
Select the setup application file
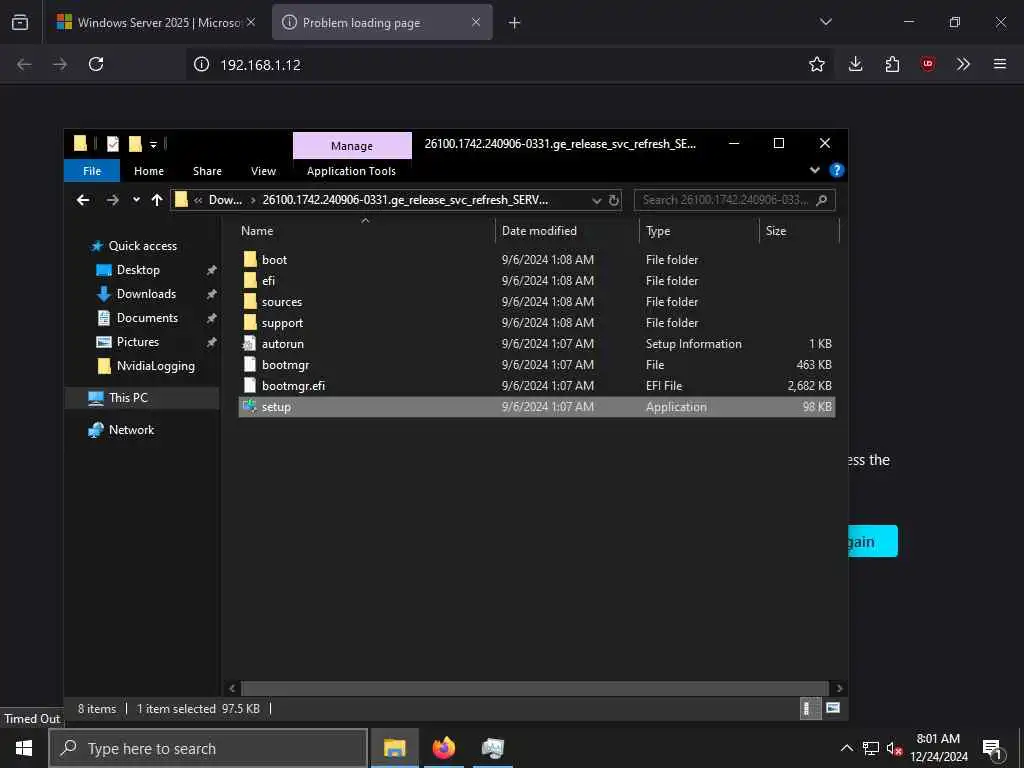[x=537, y=407]
